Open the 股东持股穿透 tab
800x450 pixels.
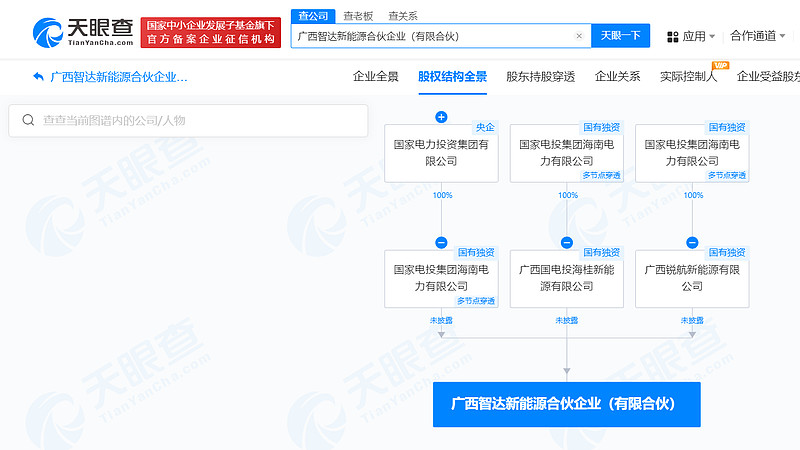click(x=541, y=77)
